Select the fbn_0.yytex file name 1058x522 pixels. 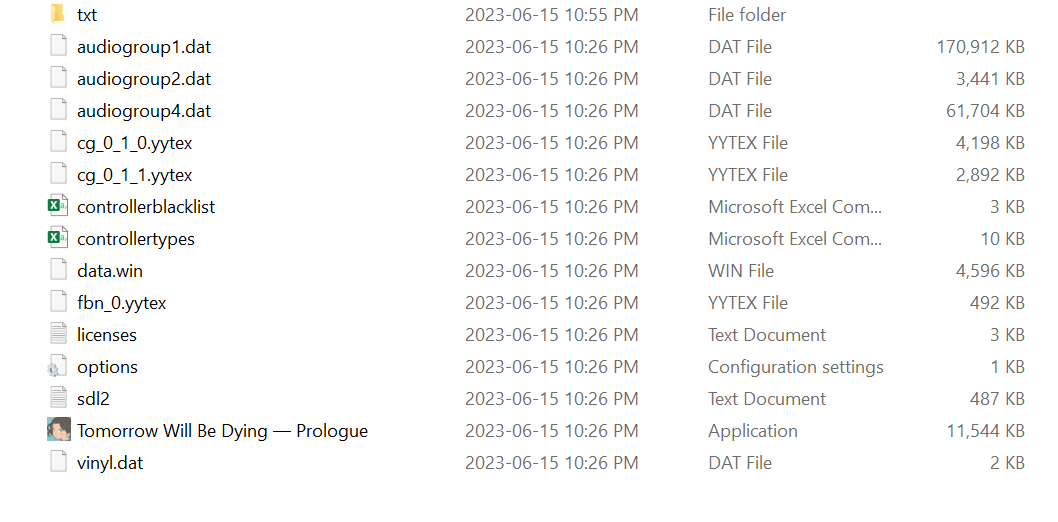121,303
